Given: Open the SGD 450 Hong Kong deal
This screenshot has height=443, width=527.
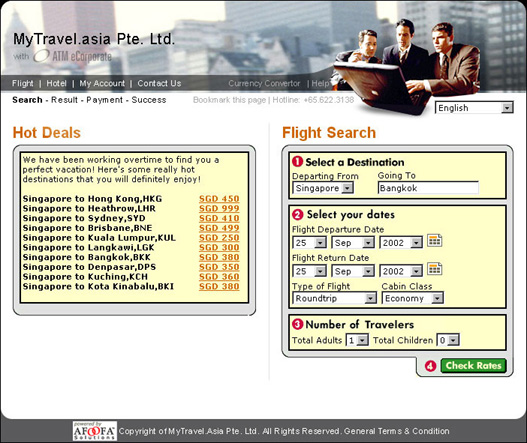Looking at the screenshot, I should [219, 199].
